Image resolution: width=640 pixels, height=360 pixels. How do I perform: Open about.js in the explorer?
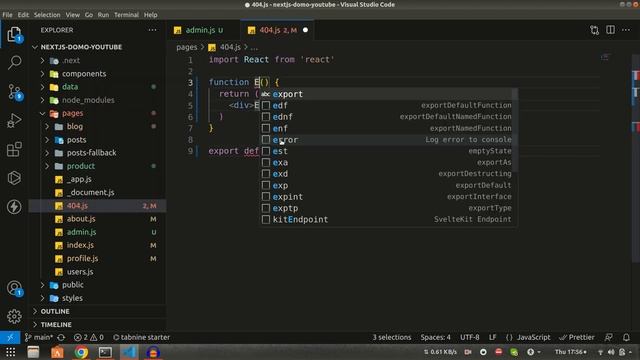pyautogui.click(x=97, y=219)
